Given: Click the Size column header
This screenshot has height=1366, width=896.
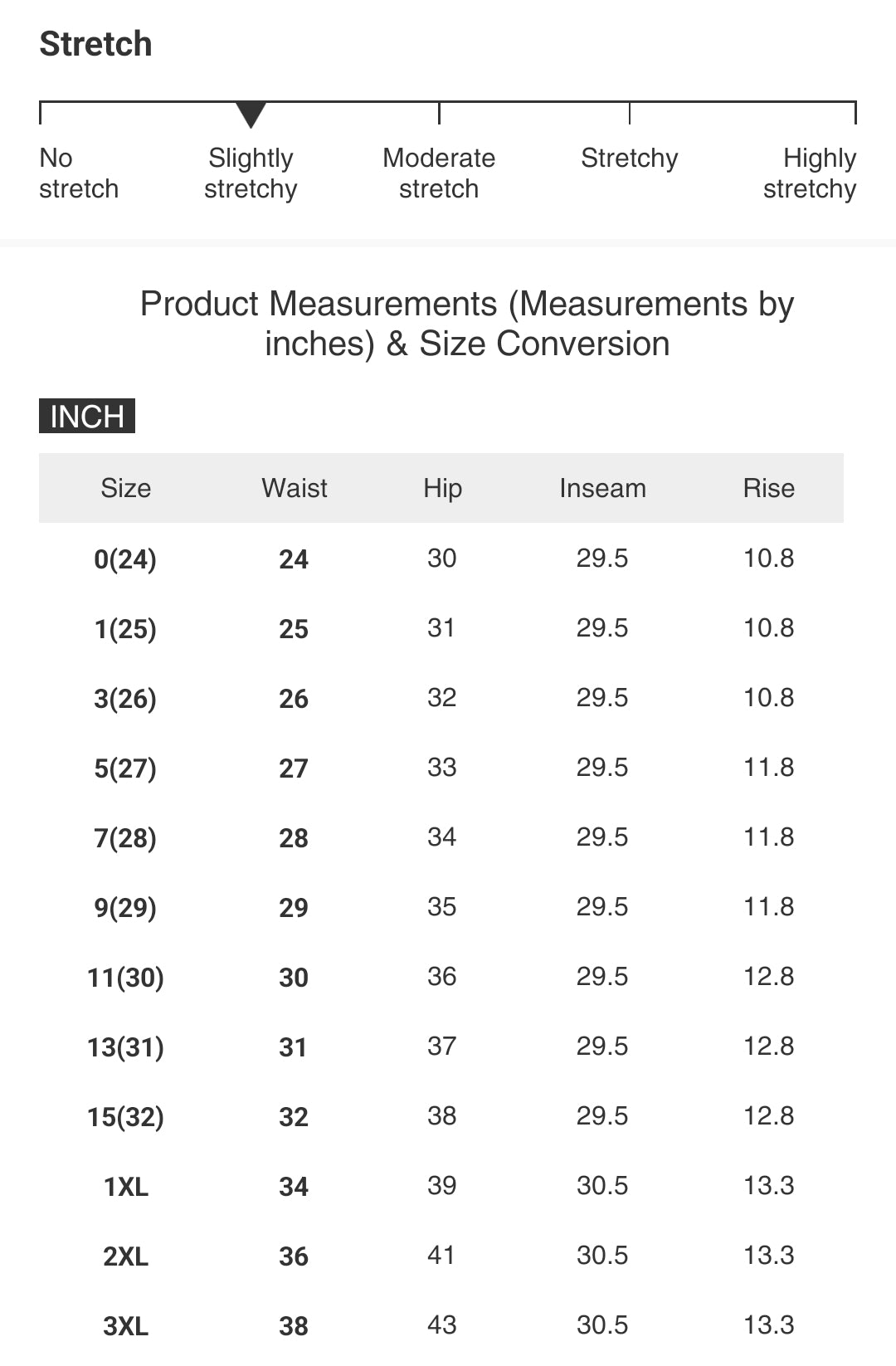Looking at the screenshot, I should click(125, 488).
